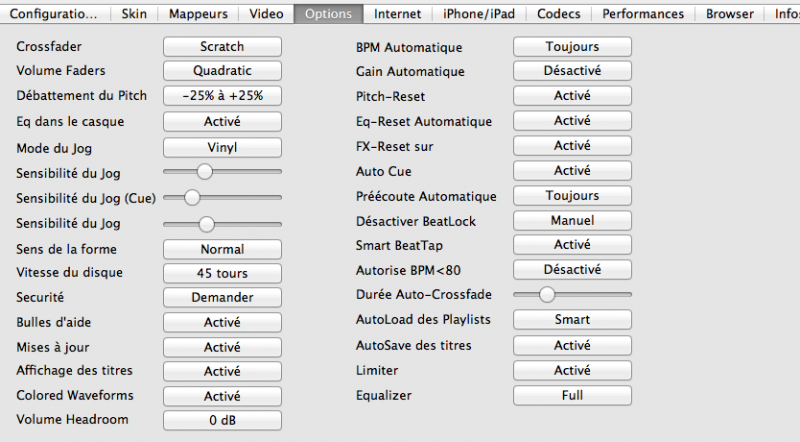Switch to the Skin tab

click(134, 14)
